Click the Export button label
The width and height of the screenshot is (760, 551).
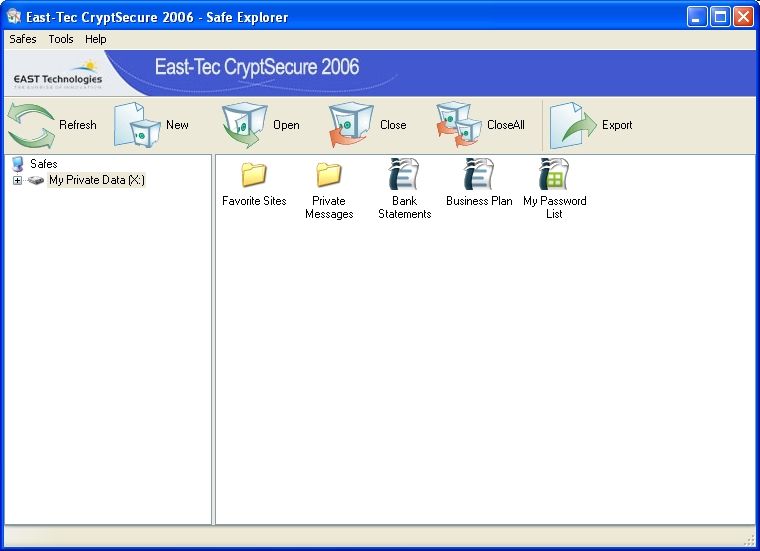click(617, 125)
